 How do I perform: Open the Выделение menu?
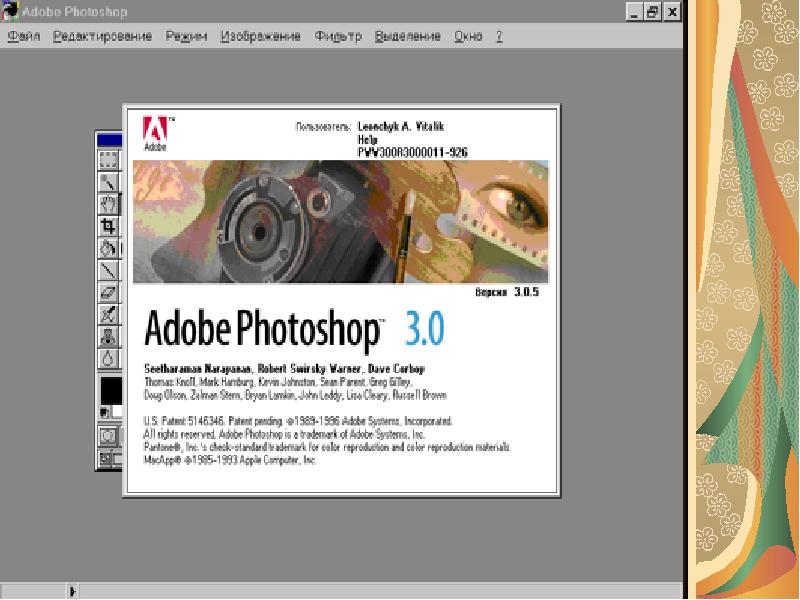408,36
